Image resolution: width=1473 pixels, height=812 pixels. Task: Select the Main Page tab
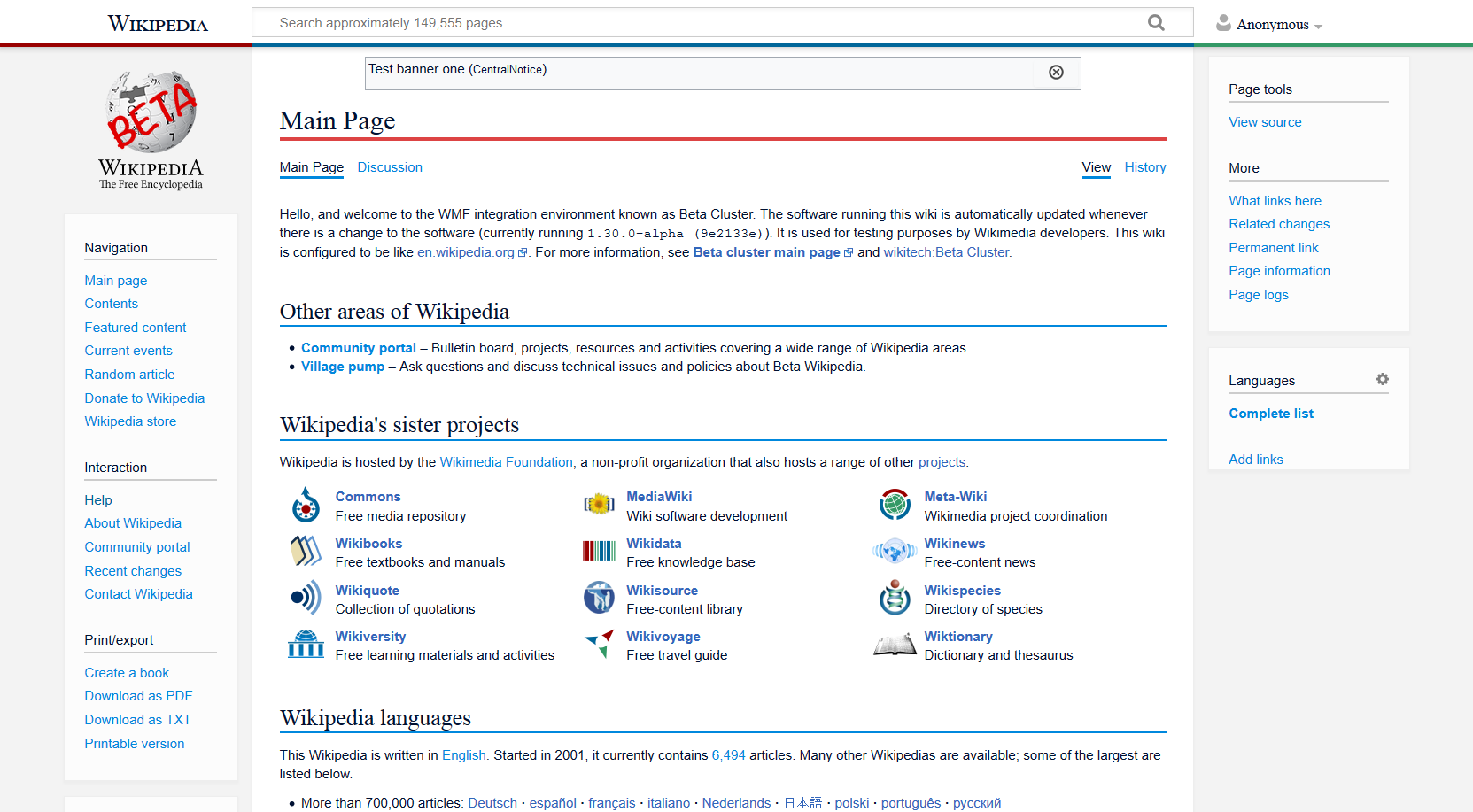[312, 167]
